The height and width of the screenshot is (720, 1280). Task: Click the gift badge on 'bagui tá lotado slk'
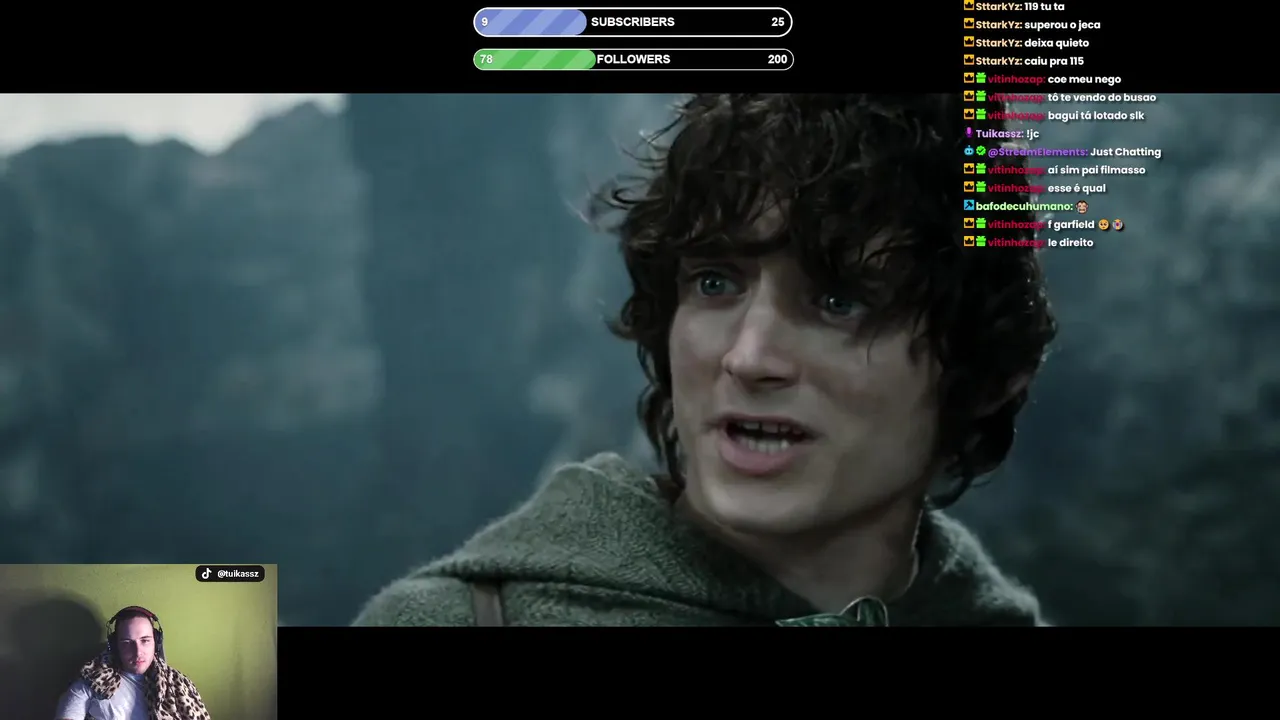pyautogui.click(x=981, y=115)
